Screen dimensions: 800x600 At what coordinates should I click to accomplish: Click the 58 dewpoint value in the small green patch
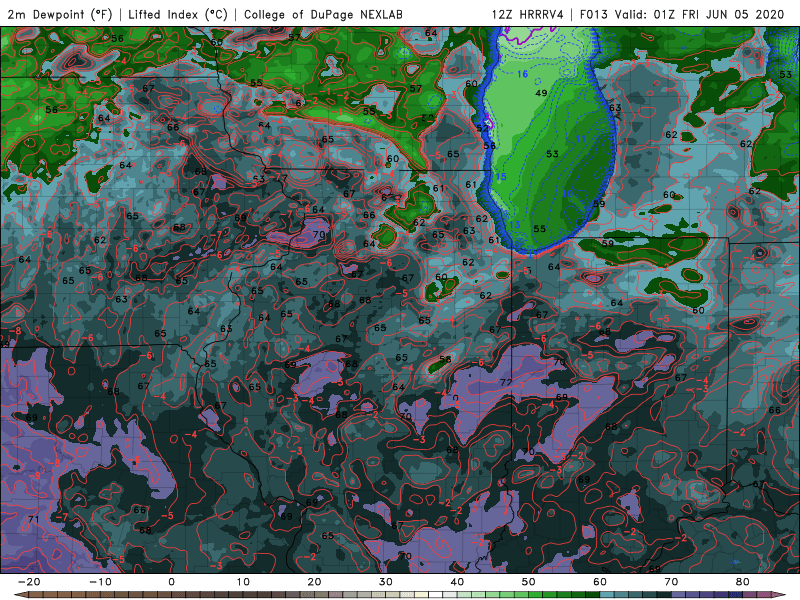(445, 359)
